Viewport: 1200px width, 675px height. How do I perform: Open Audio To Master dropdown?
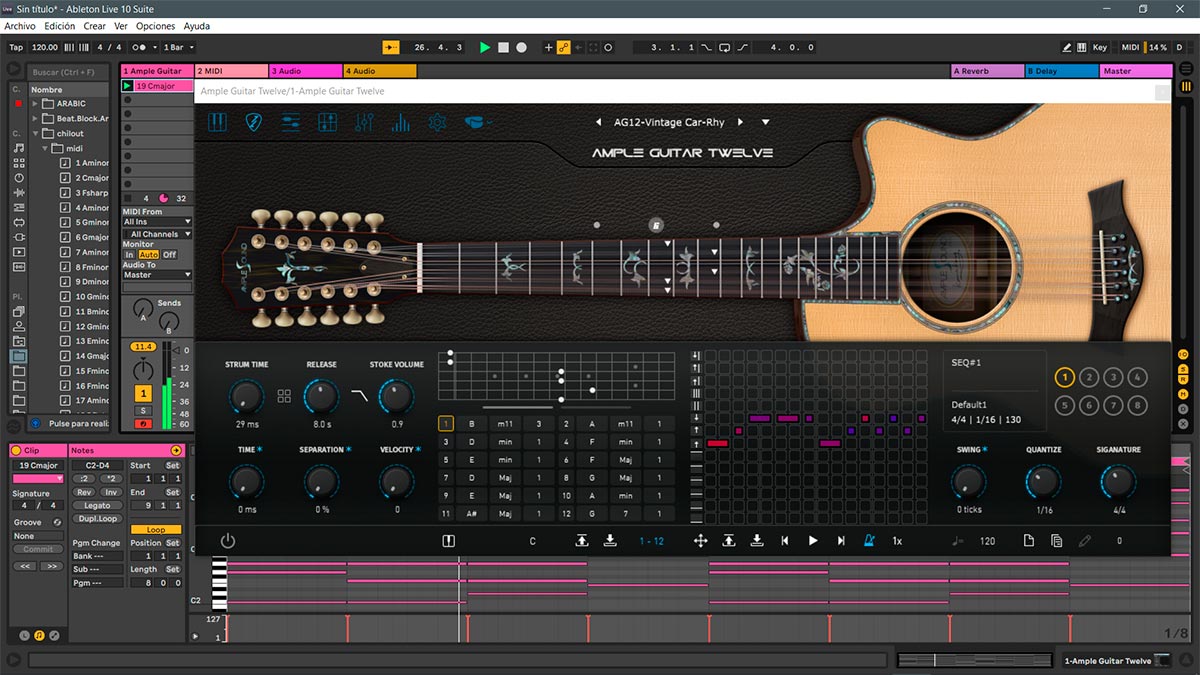coord(157,274)
